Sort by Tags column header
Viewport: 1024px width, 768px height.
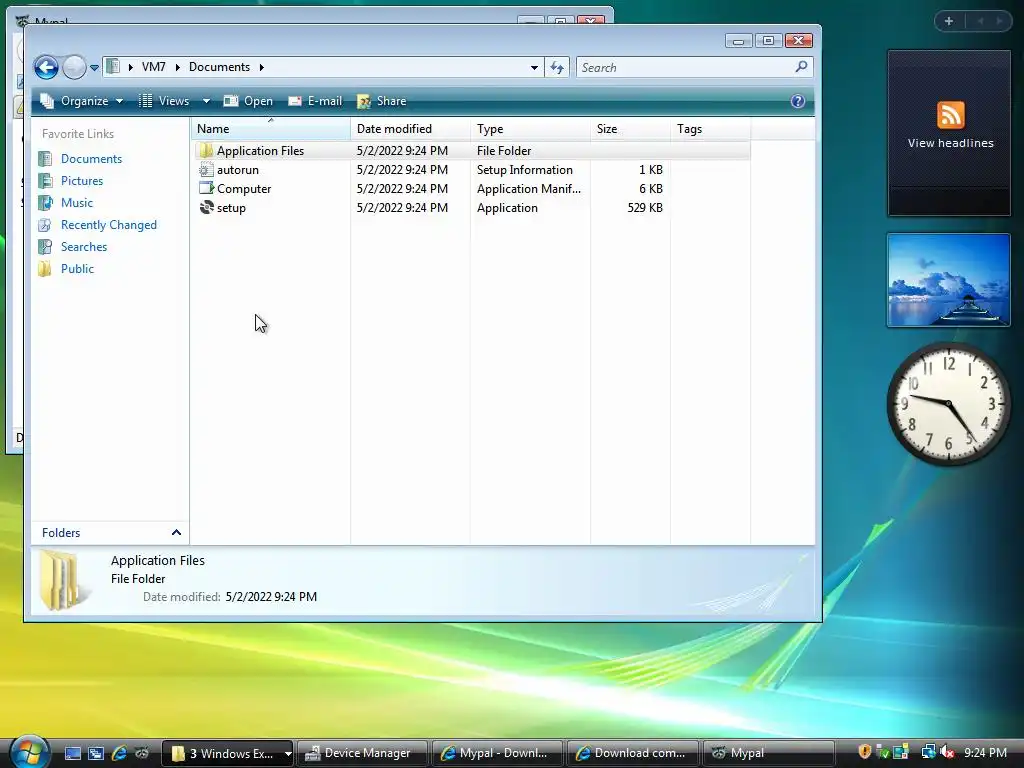[711, 129]
